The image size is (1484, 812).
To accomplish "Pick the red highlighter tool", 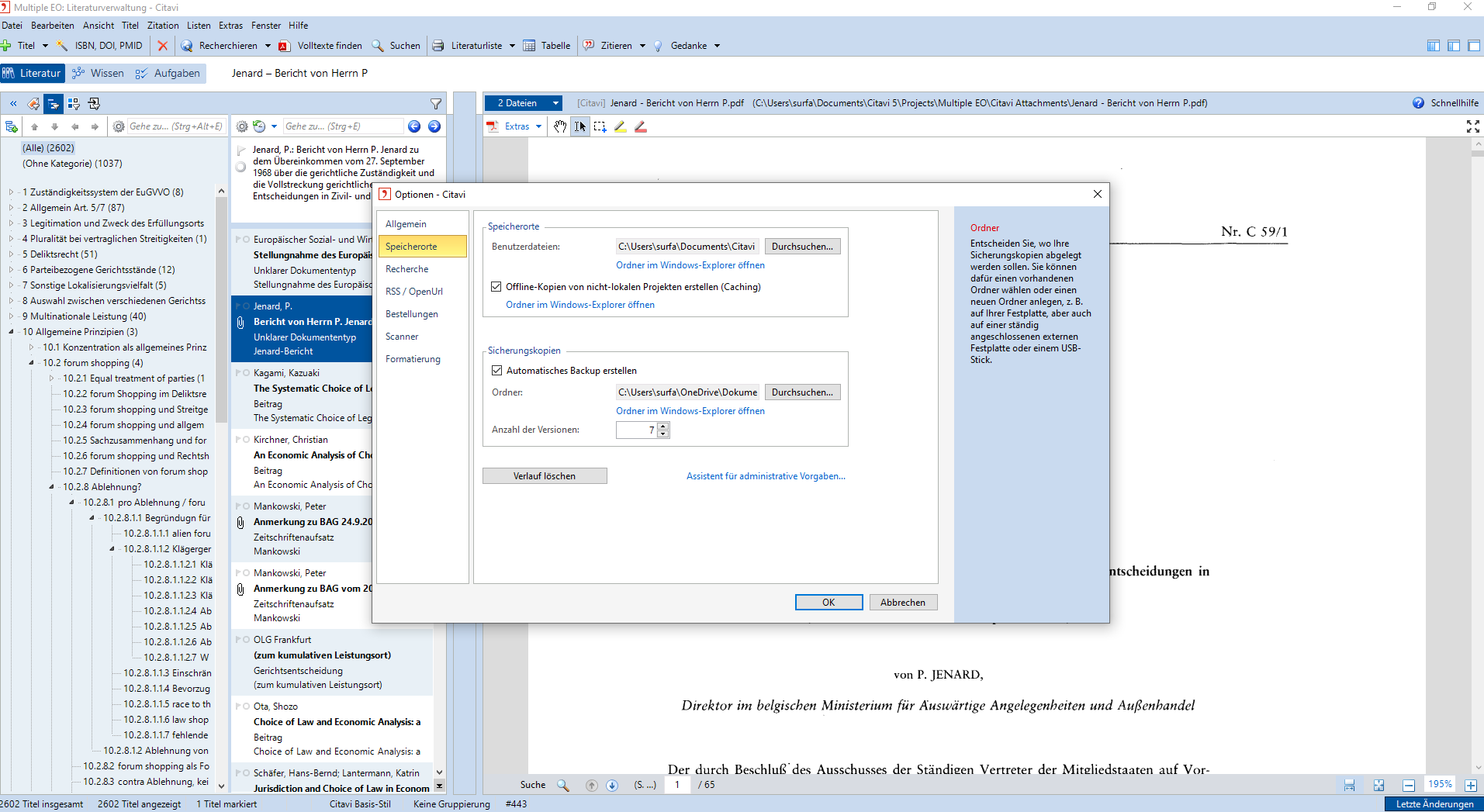I will 640,126.
